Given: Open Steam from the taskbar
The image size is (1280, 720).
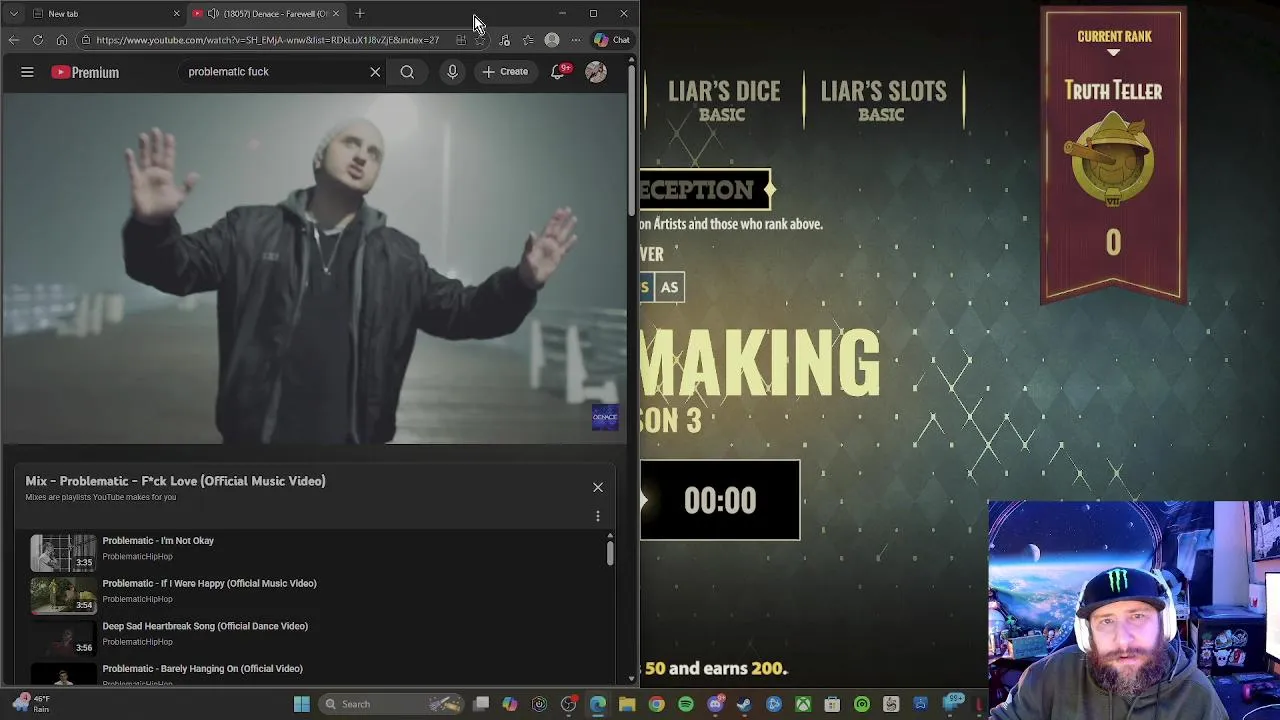Looking at the screenshot, I should click(743, 704).
